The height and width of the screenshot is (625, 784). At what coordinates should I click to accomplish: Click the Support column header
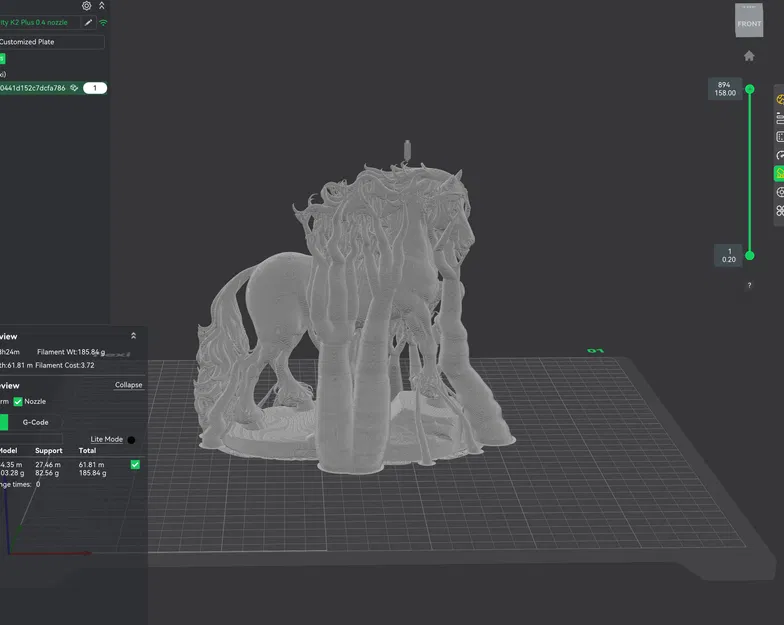48,450
